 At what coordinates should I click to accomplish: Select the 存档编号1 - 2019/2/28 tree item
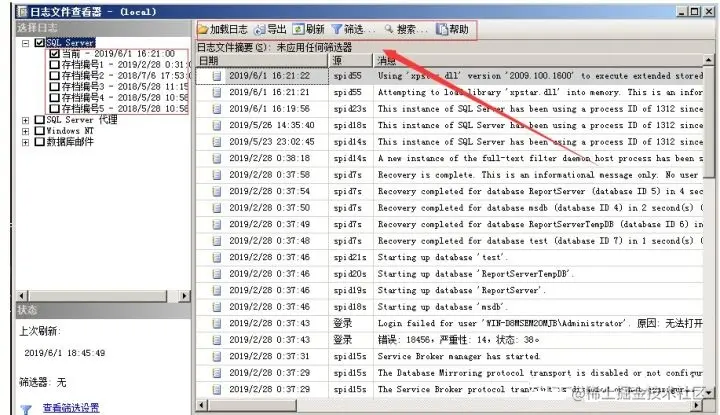[x=125, y=65]
